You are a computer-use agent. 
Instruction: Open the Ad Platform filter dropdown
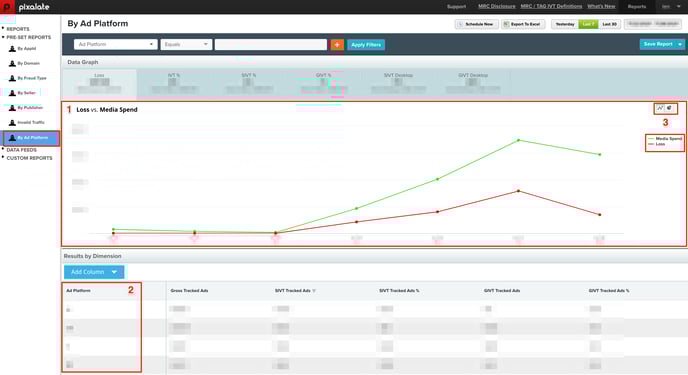pyautogui.click(x=115, y=44)
